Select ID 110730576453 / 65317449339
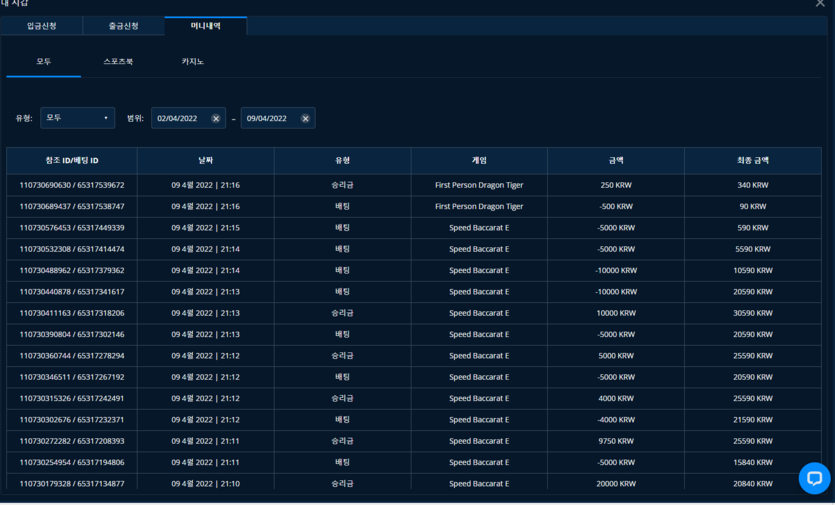This screenshot has width=835, height=505. (x=72, y=228)
